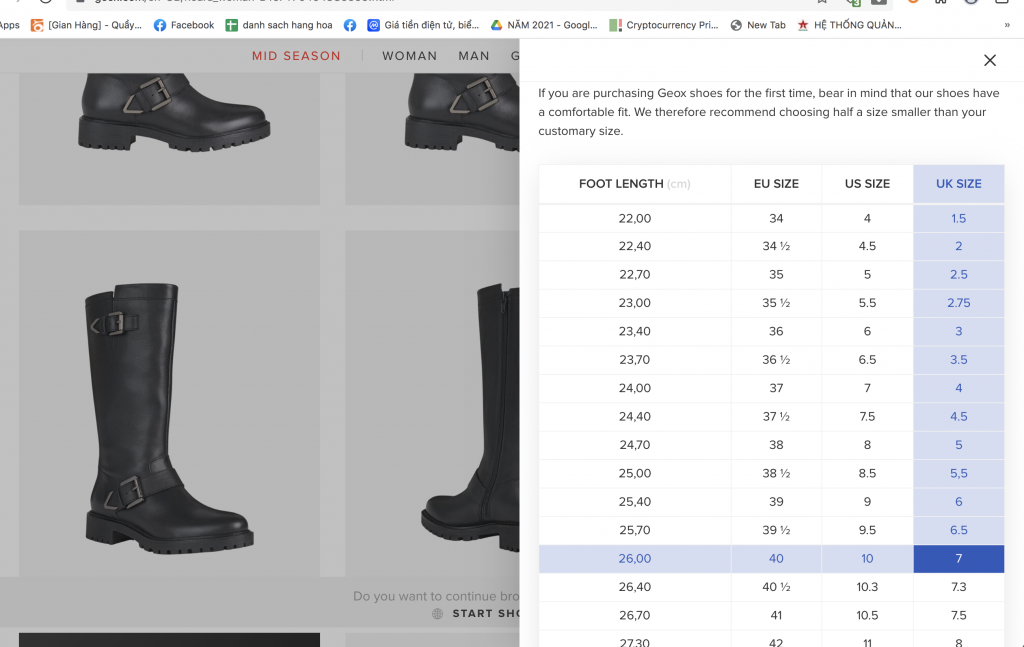The height and width of the screenshot is (647, 1024).
Task: Select UK size 7.5 cell
Action: click(959, 616)
